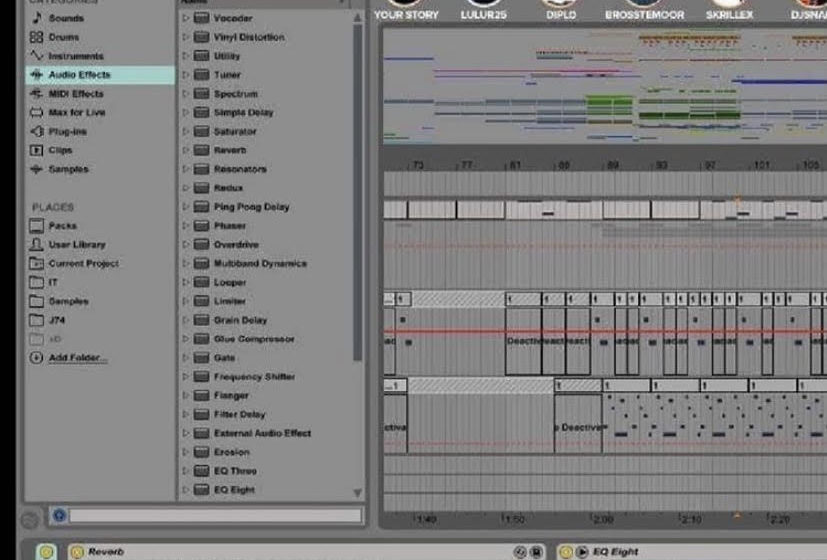Open the Current Project place
The width and height of the screenshot is (827, 560).
point(83,264)
